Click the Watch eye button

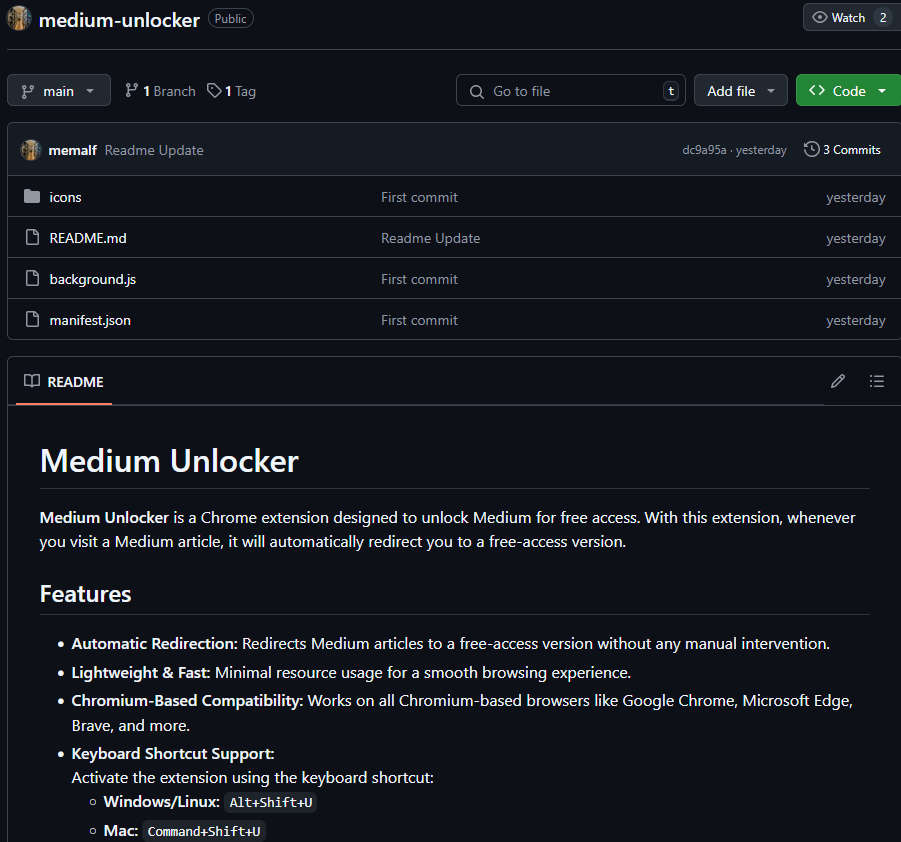(x=852, y=18)
